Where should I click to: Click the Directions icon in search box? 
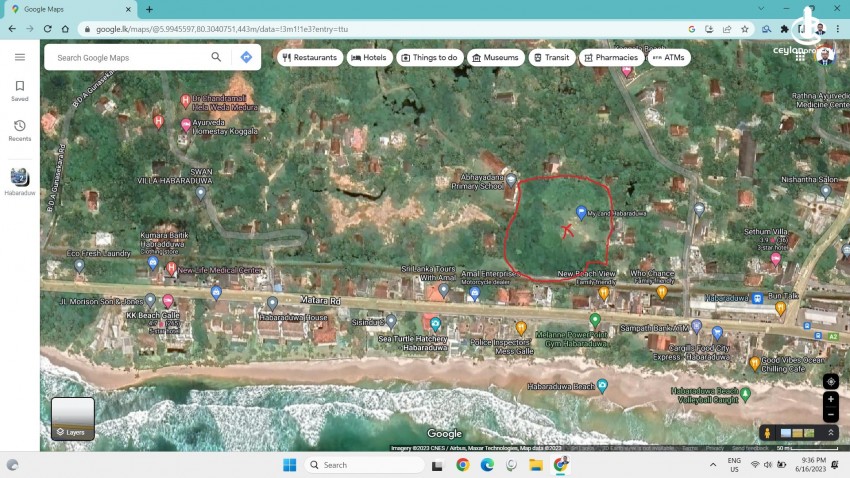click(x=246, y=57)
